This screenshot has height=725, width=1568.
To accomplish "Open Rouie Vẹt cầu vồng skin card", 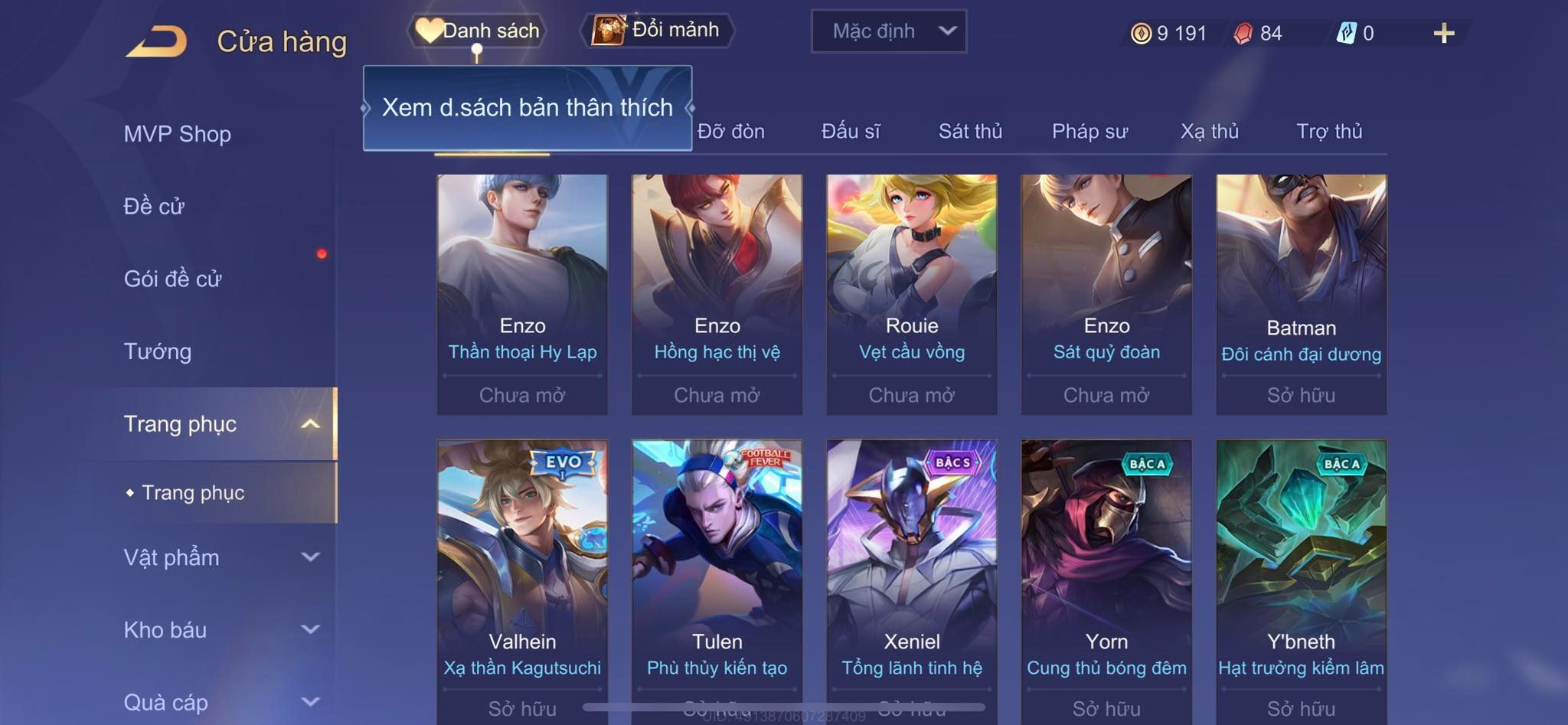I will [912, 295].
